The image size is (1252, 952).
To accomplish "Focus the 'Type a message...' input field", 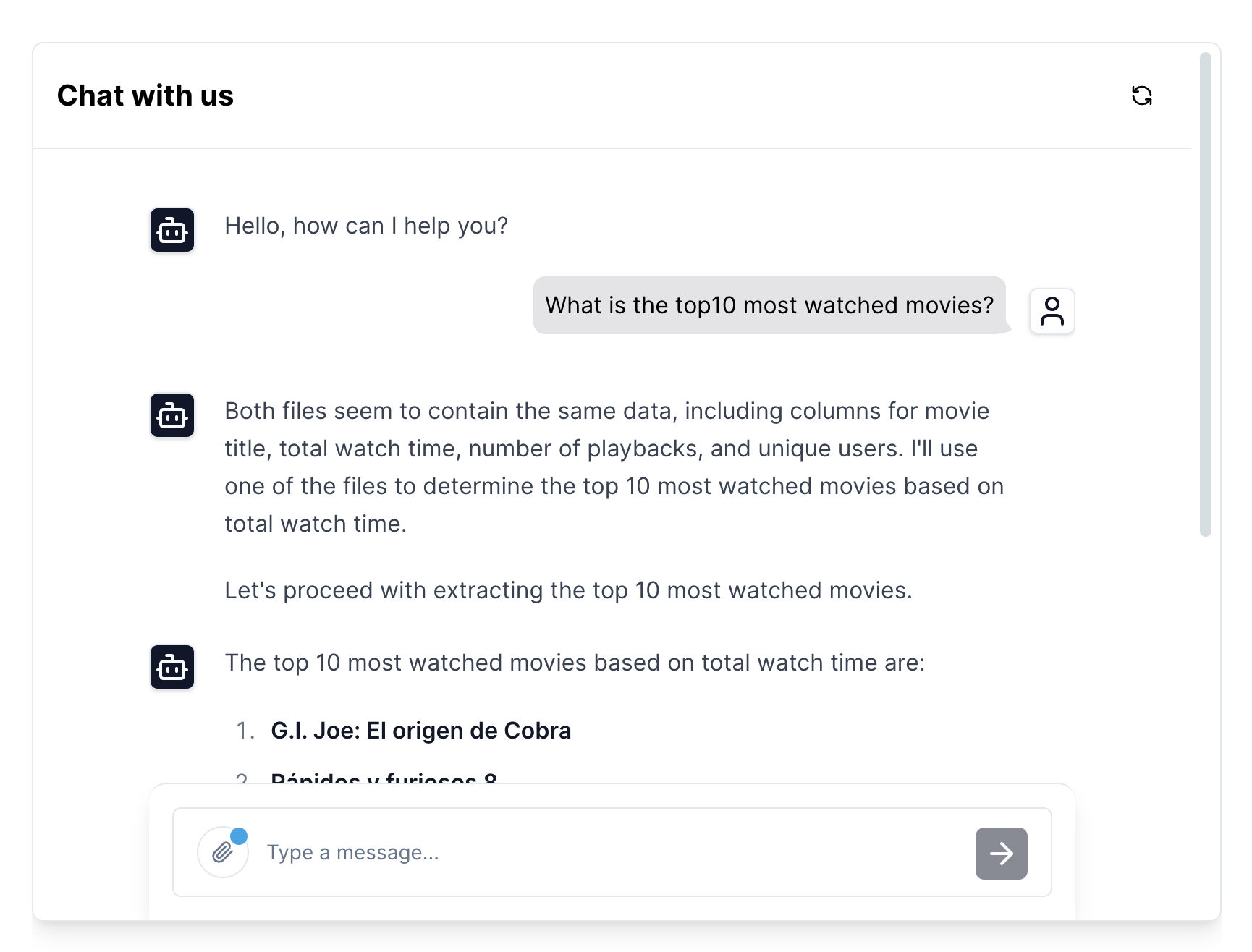I will (x=608, y=853).
